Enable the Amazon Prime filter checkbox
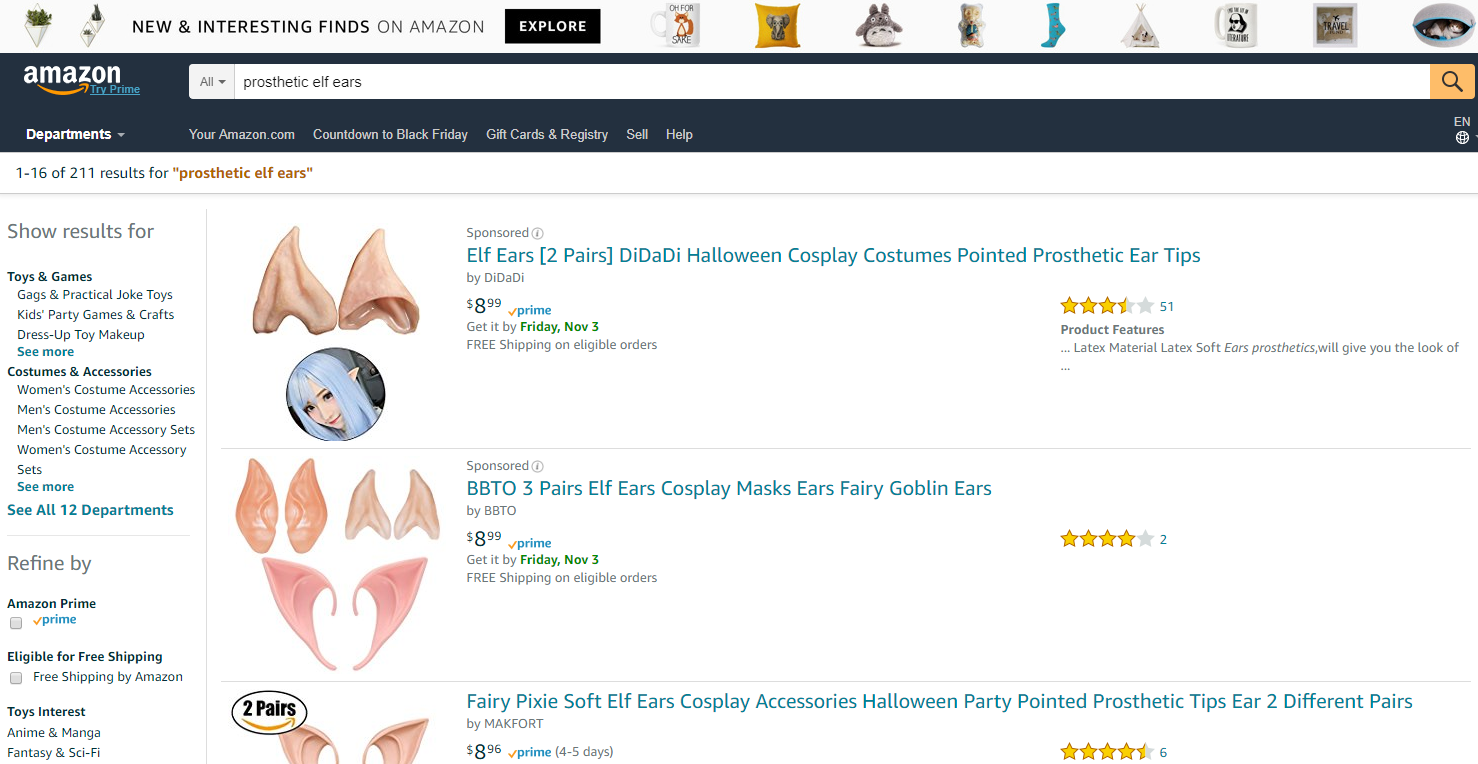Image resolution: width=1478 pixels, height=764 pixels. (16, 623)
